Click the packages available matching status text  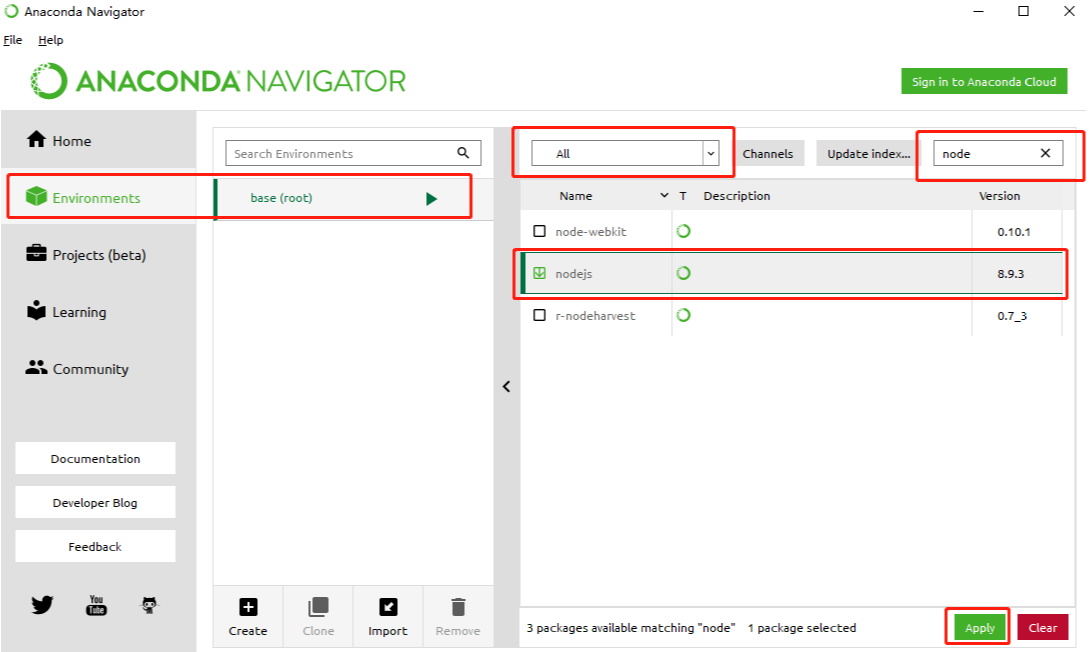point(631,628)
